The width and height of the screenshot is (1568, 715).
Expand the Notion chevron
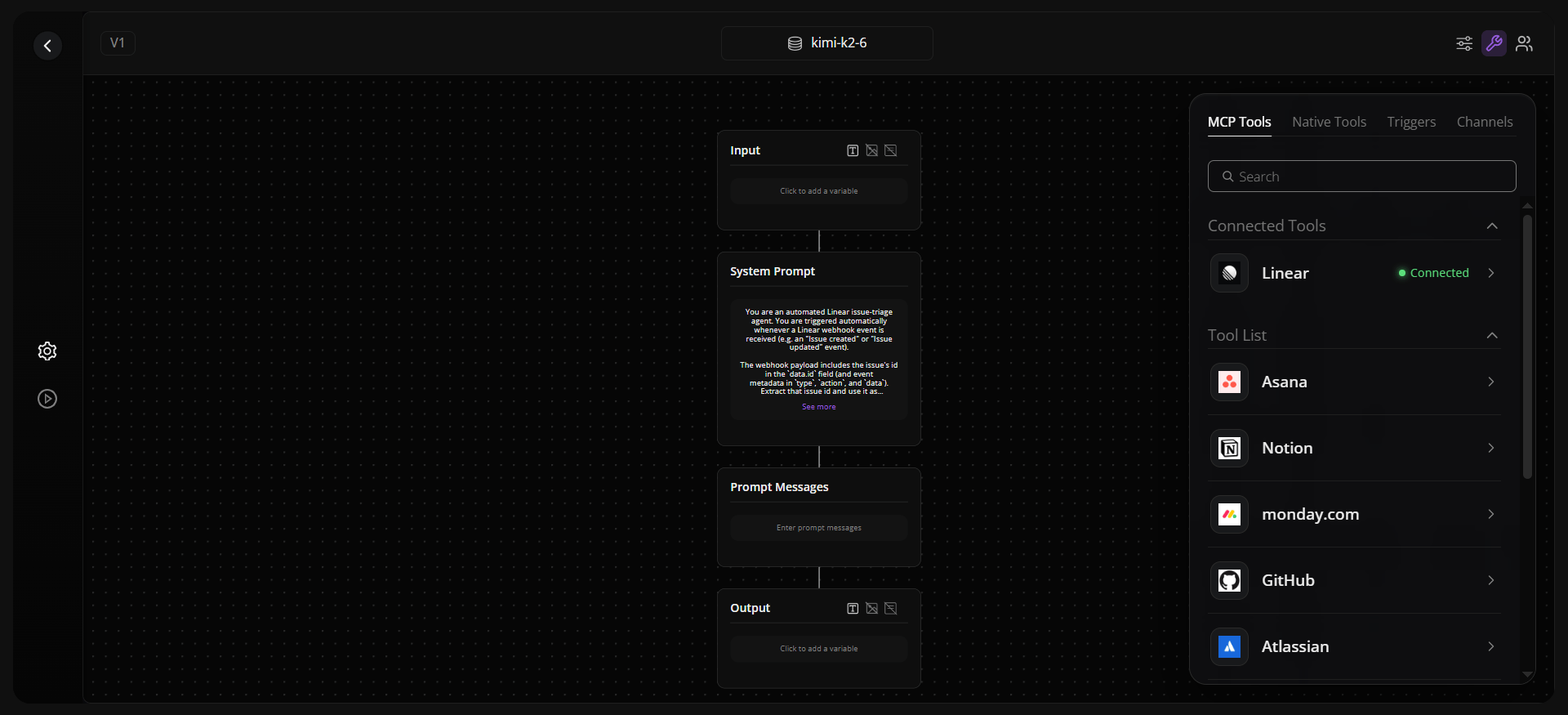(1491, 448)
